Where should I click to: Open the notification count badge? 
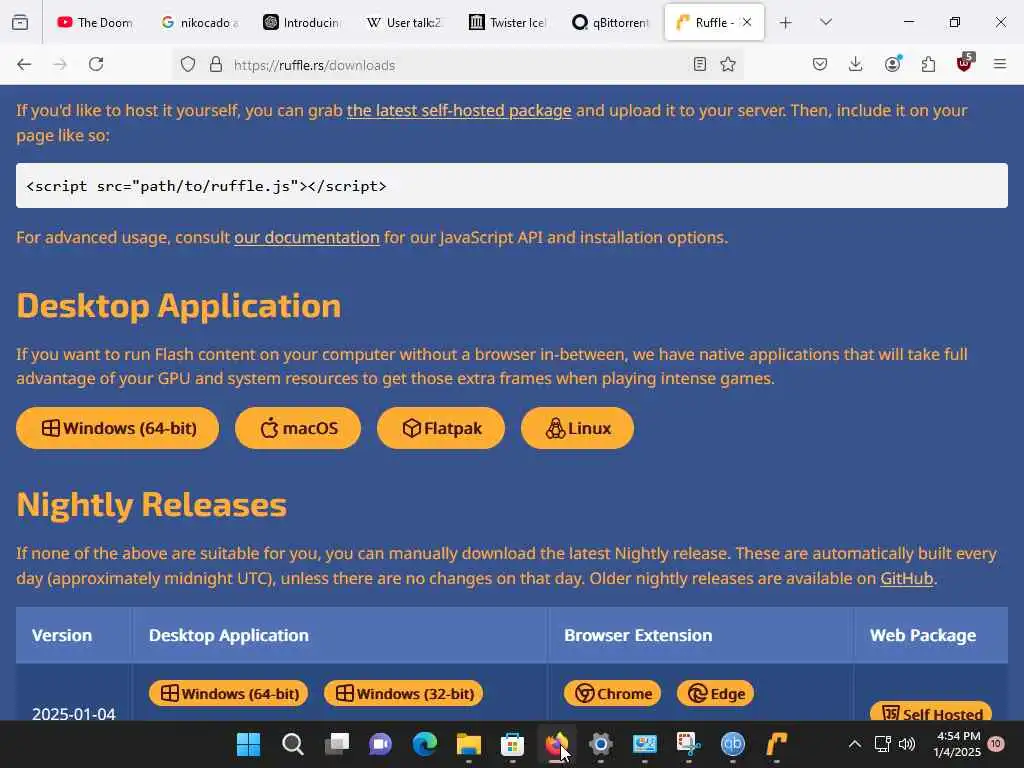(996, 744)
